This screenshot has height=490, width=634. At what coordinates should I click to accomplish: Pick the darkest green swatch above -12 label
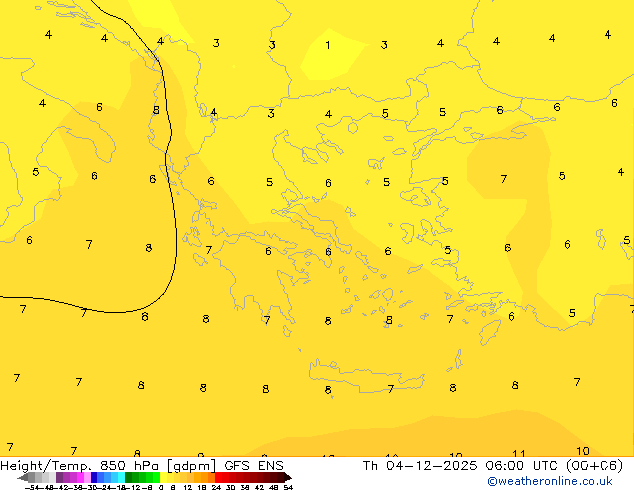[129, 477]
